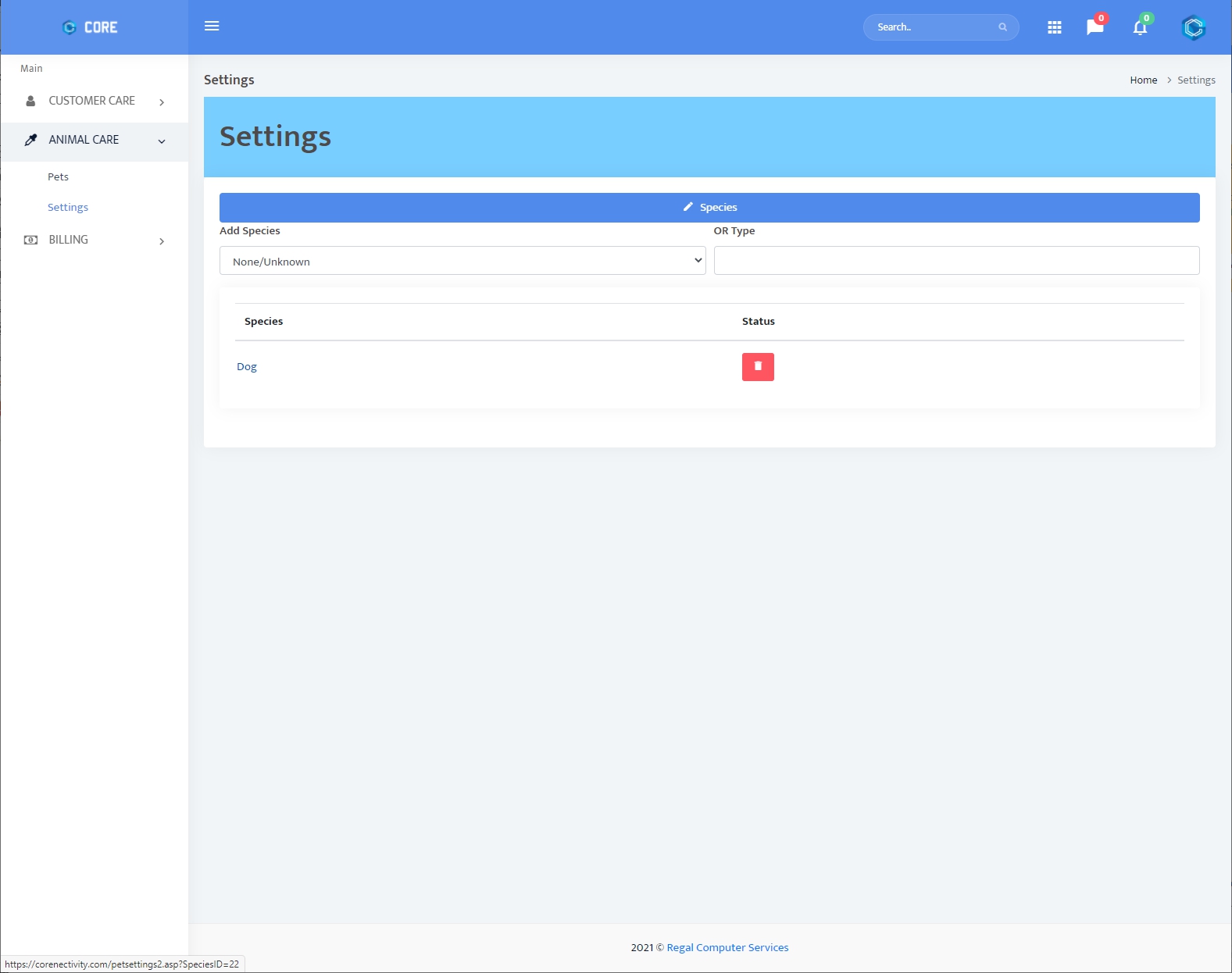
Task: Click the OR Type text field
Action: tap(956, 261)
